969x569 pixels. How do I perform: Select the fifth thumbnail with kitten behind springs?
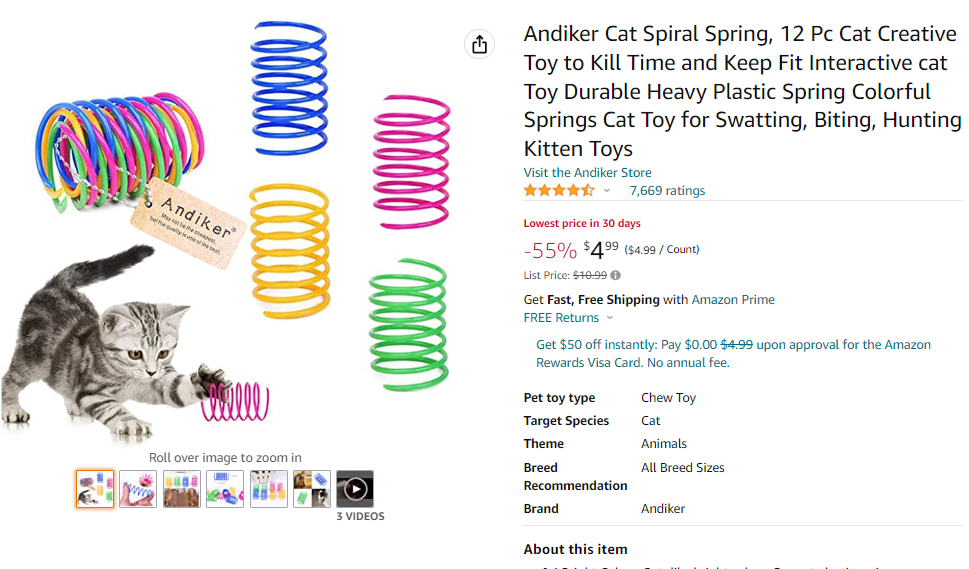coord(269,489)
